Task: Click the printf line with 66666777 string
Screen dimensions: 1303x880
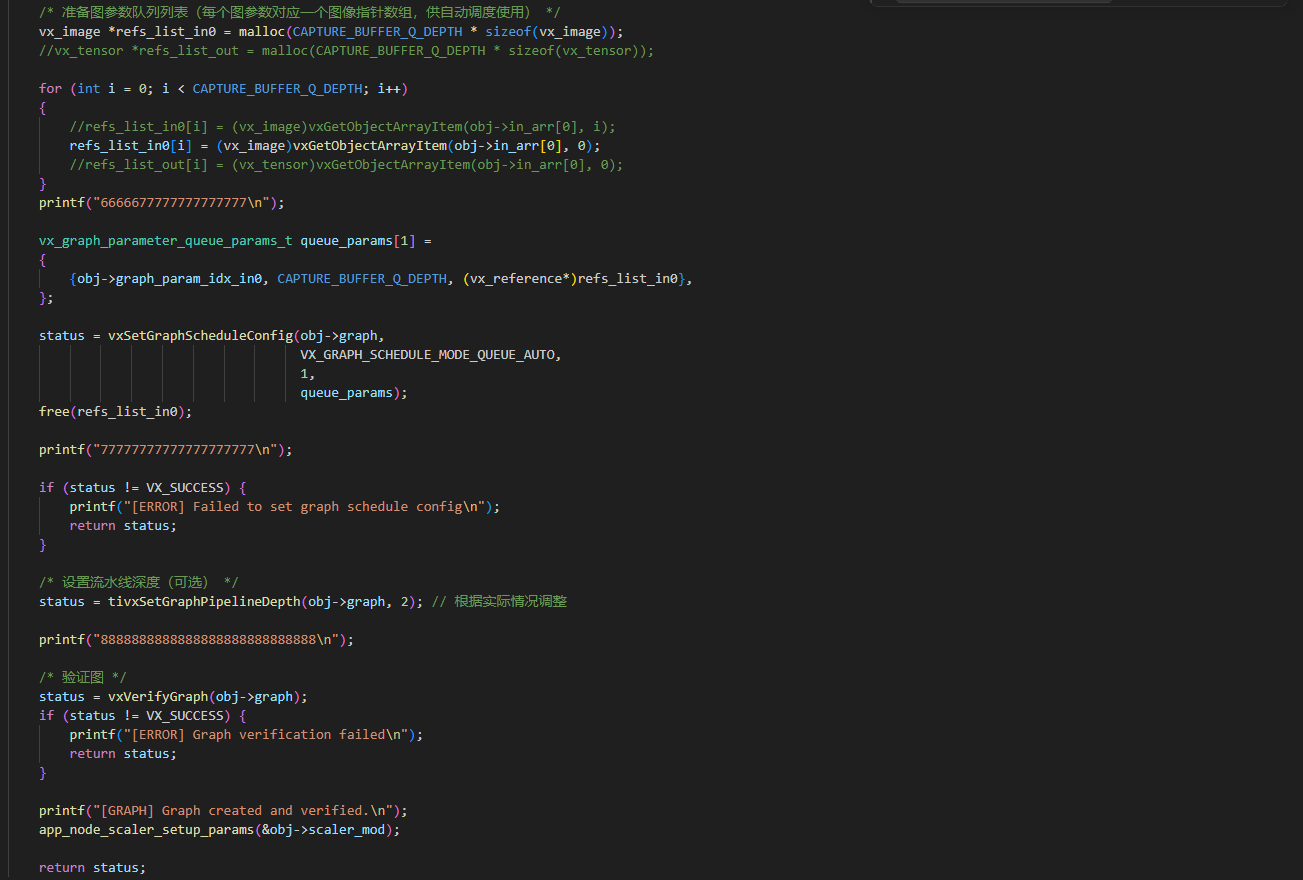Action: click(x=162, y=202)
